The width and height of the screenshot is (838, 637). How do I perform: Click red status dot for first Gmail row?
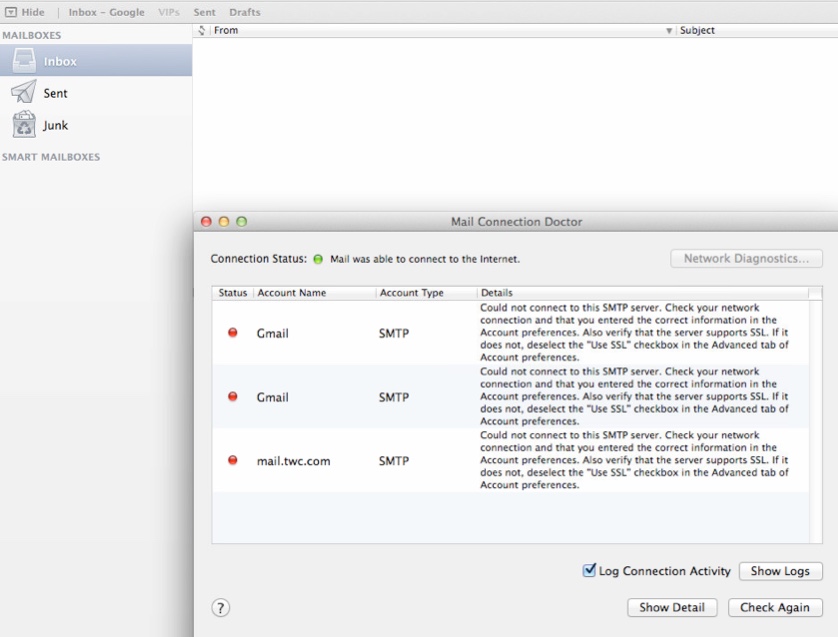(232, 332)
